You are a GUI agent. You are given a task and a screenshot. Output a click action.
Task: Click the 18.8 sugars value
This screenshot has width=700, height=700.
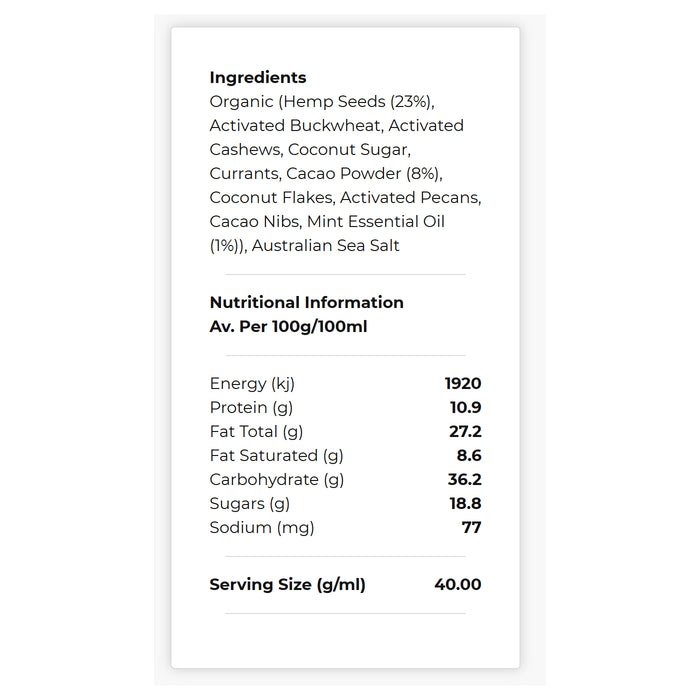pyautogui.click(x=465, y=504)
